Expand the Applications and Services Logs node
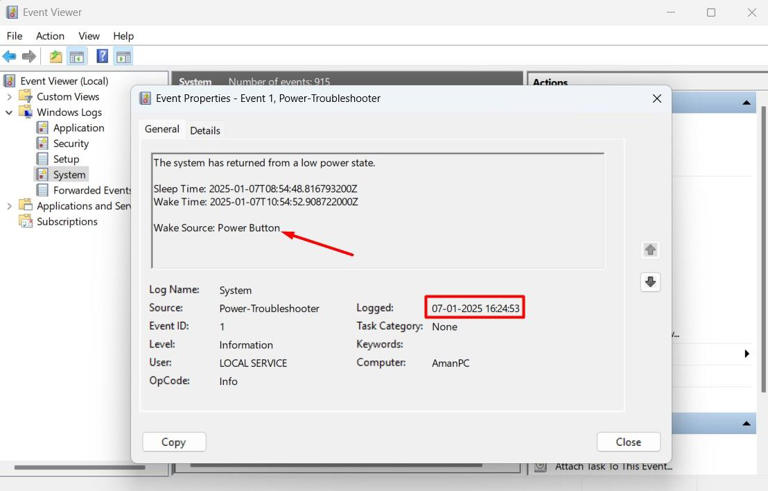This screenshot has height=491, width=768. (9, 206)
